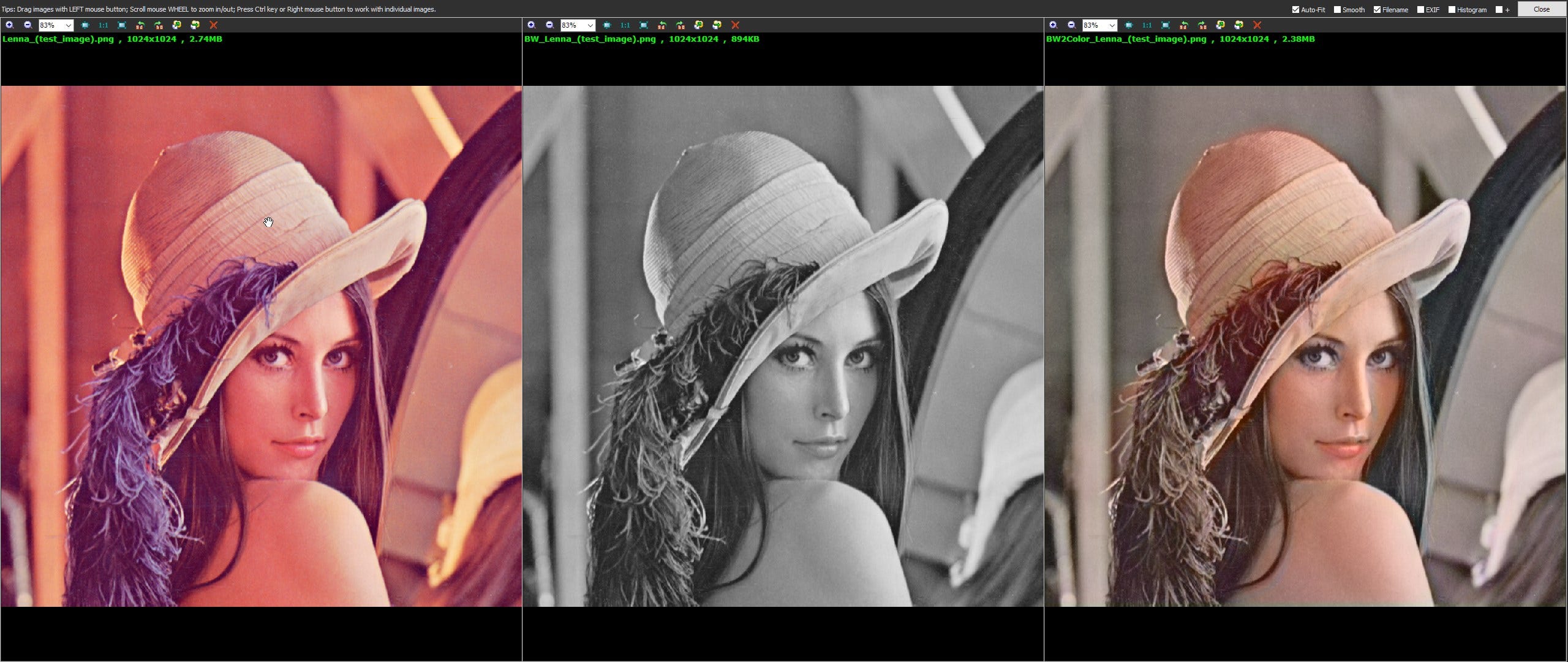Image resolution: width=1568 pixels, height=662 pixels.
Task: Click best-fit frame icon in BW_Lenna panel
Action: point(644,25)
